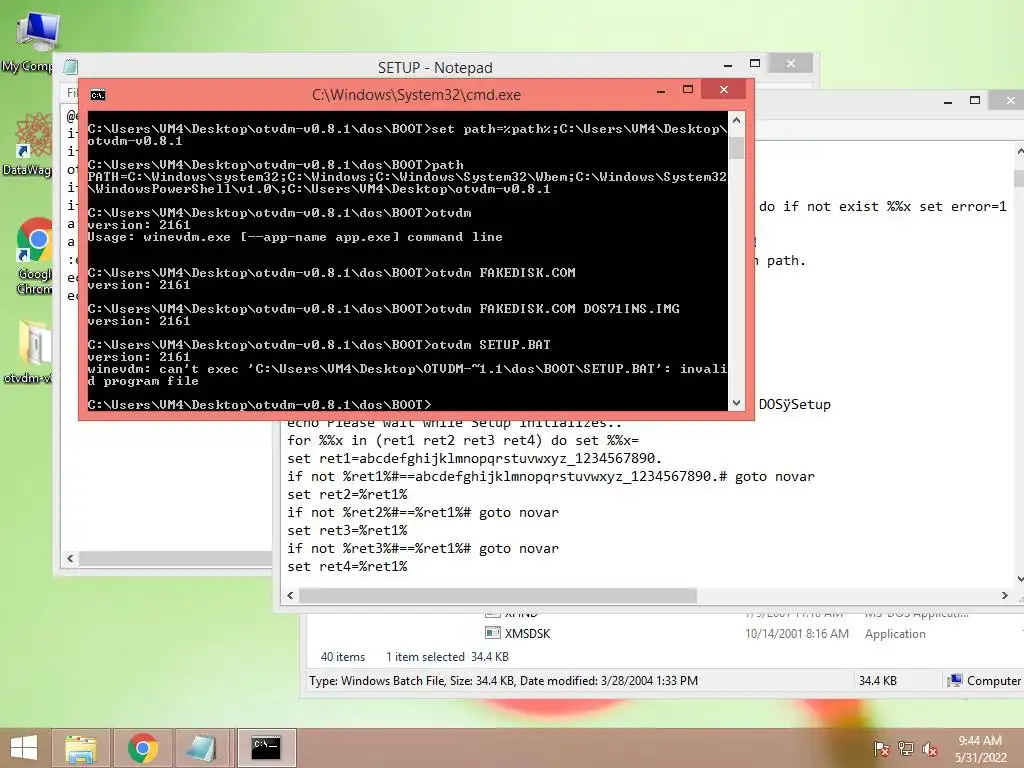Switch to cmd.exe taskbar button

[x=266, y=748]
